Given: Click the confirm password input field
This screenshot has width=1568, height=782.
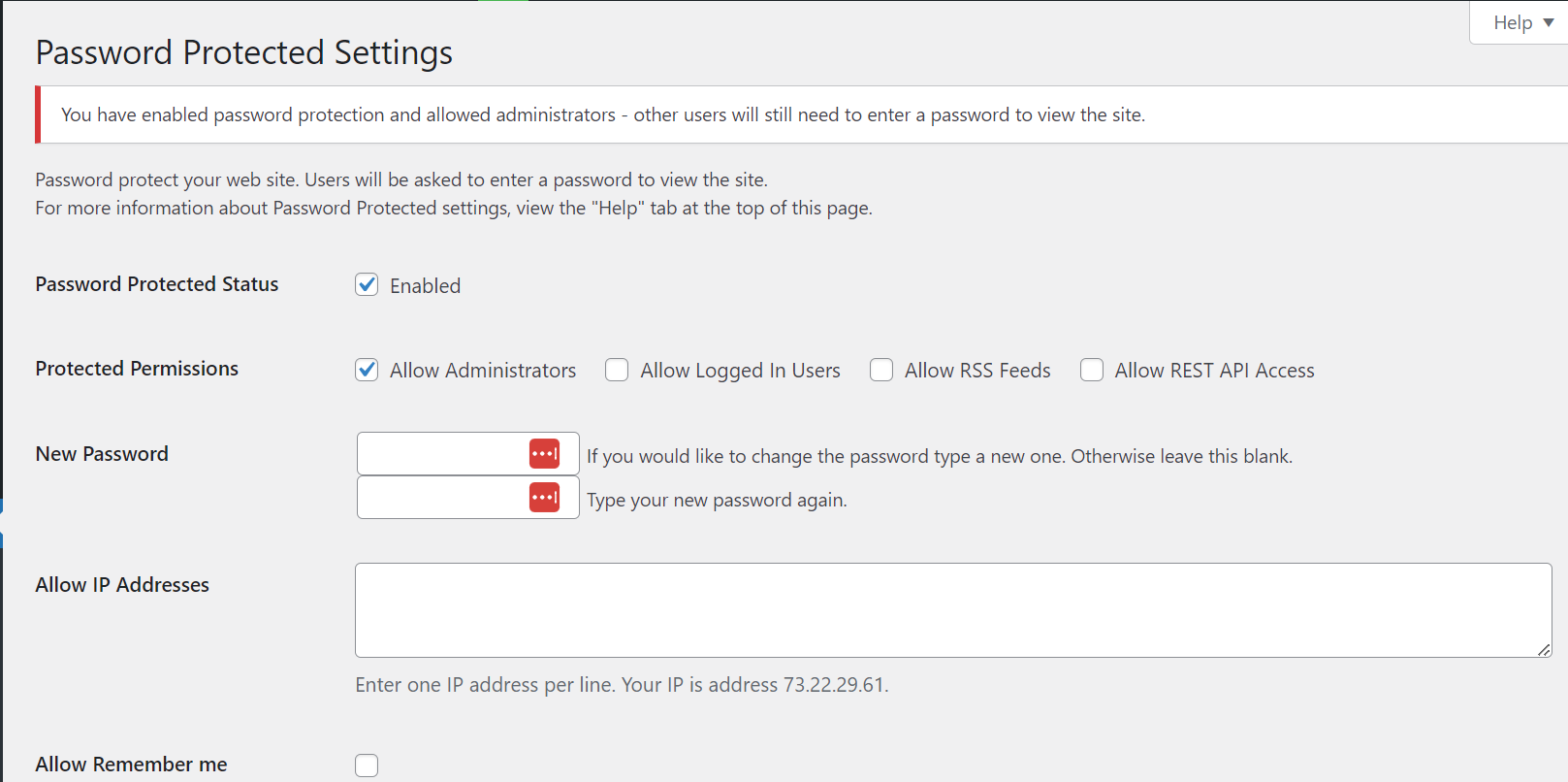Looking at the screenshot, I should click(441, 497).
